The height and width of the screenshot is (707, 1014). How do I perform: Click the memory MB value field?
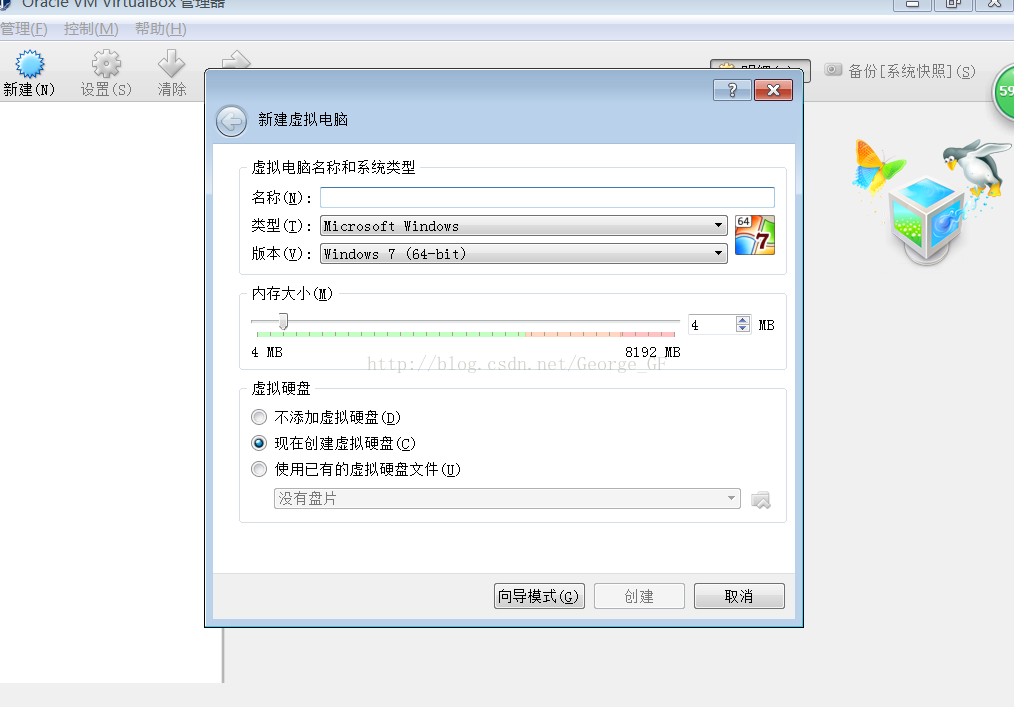point(712,325)
